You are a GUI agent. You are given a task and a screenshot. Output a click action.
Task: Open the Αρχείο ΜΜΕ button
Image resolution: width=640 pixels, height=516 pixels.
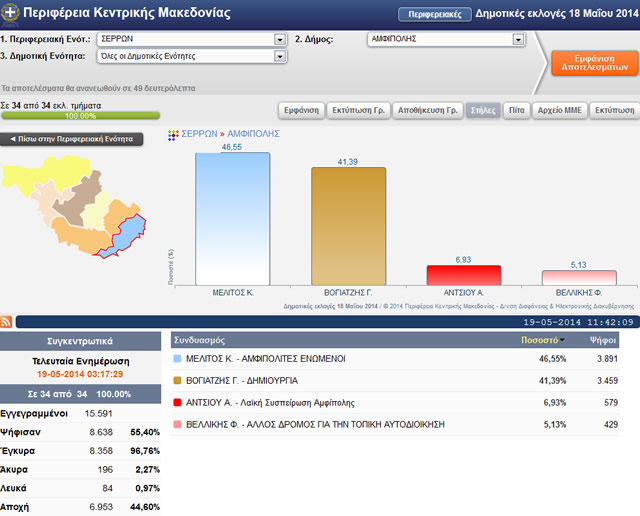(559, 110)
